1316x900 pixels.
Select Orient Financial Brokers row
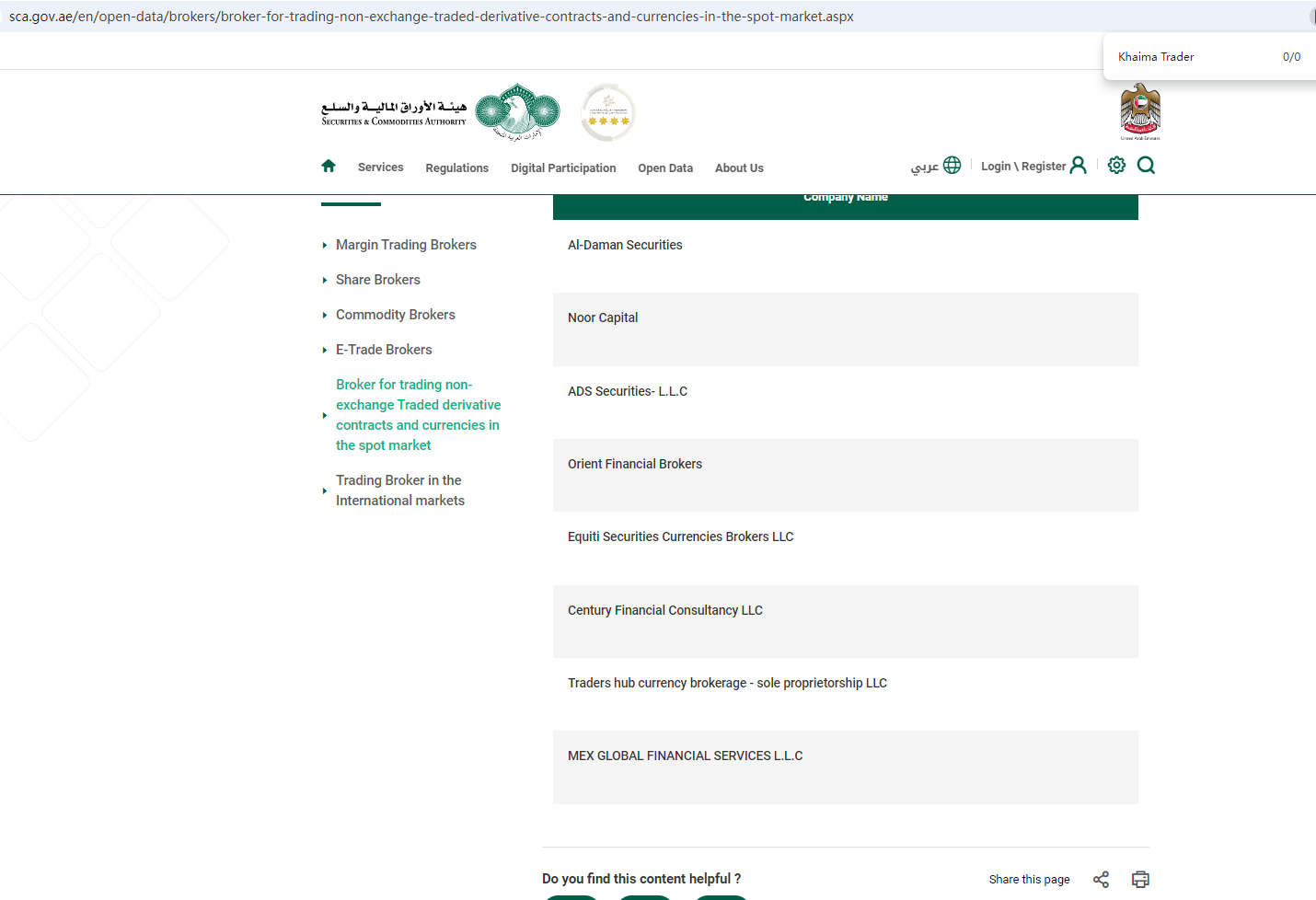tap(846, 475)
